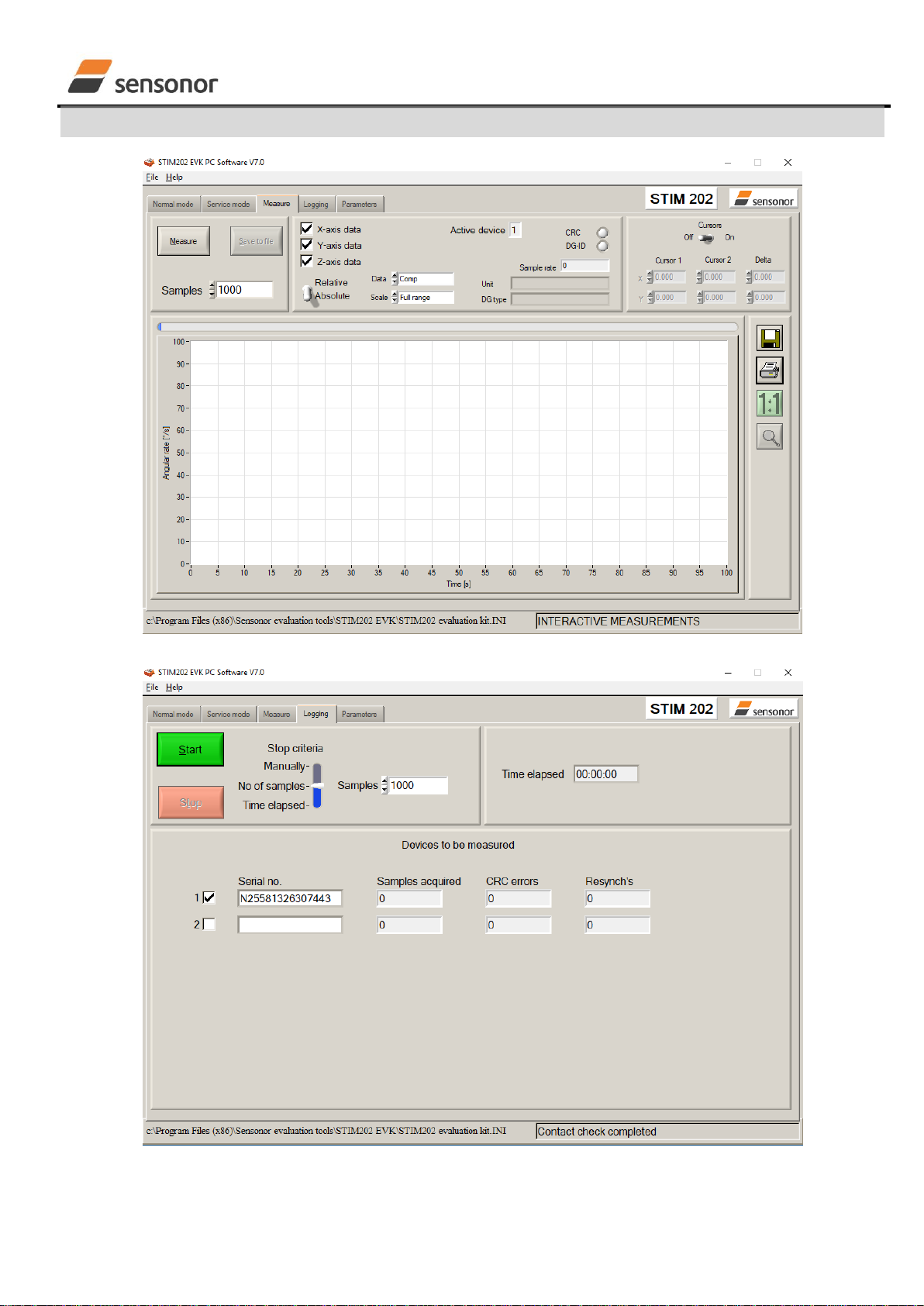Open Parameters tab in the Logging window
The width and height of the screenshot is (924, 1306).
[x=360, y=715]
